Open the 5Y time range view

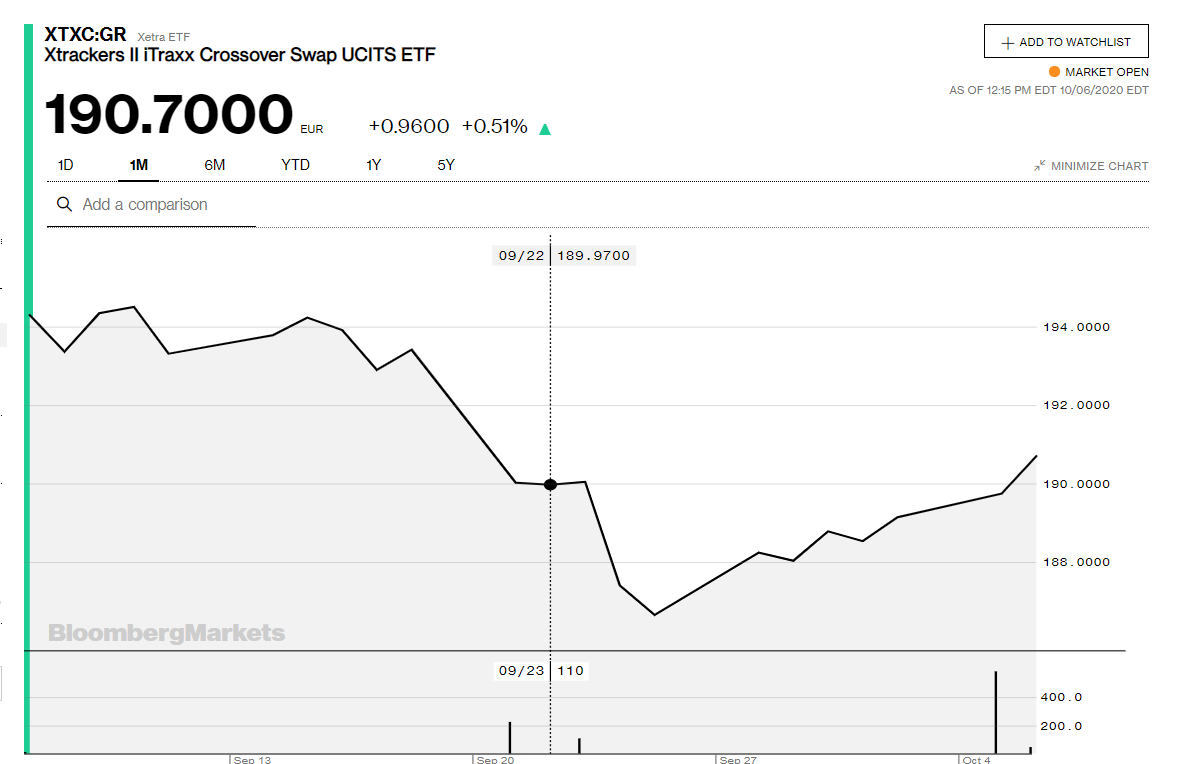click(x=446, y=165)
